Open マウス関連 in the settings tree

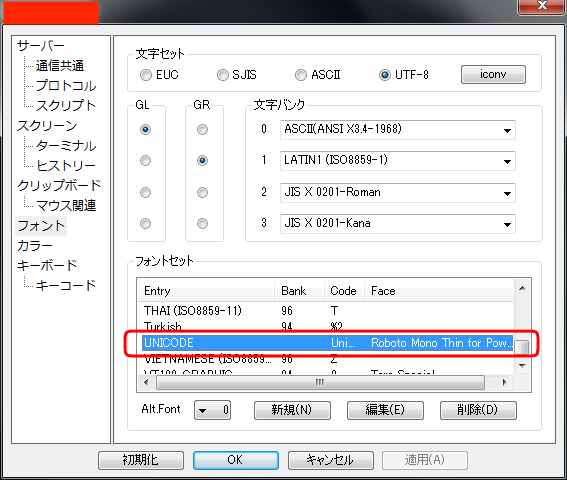[66, 206]
